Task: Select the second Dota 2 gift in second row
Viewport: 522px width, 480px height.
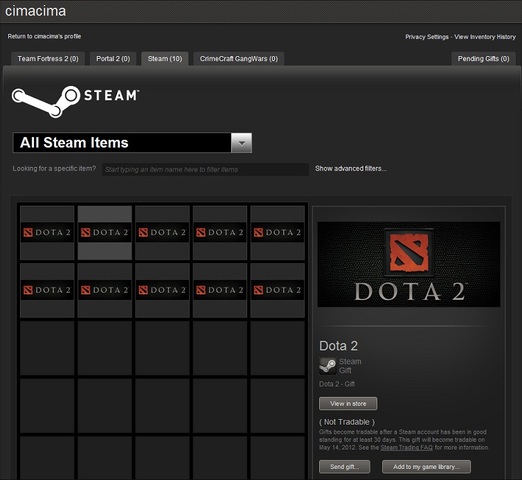Action: pos(105,290)
